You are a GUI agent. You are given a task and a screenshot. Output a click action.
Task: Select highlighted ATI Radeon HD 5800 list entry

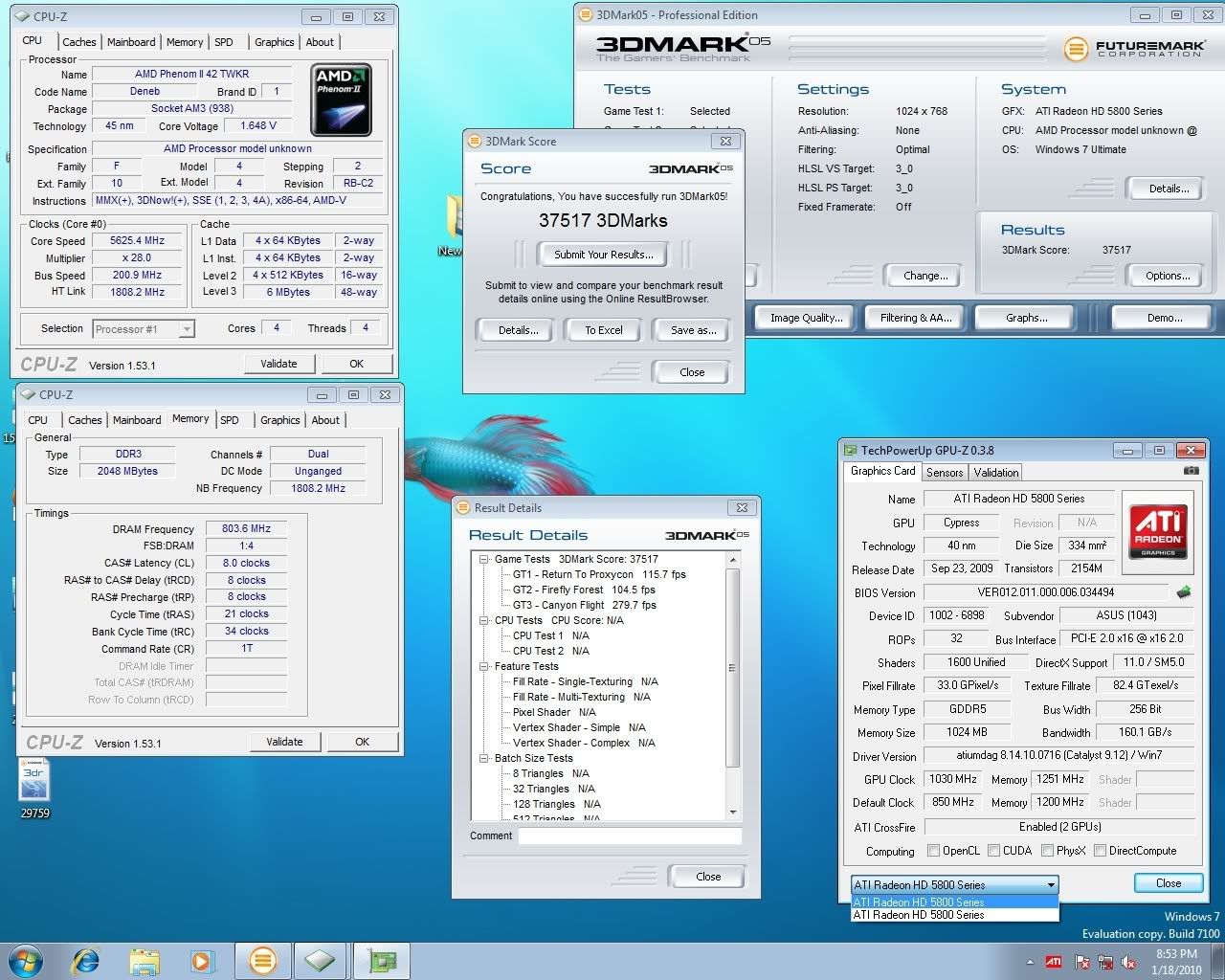tap(954, 902)
